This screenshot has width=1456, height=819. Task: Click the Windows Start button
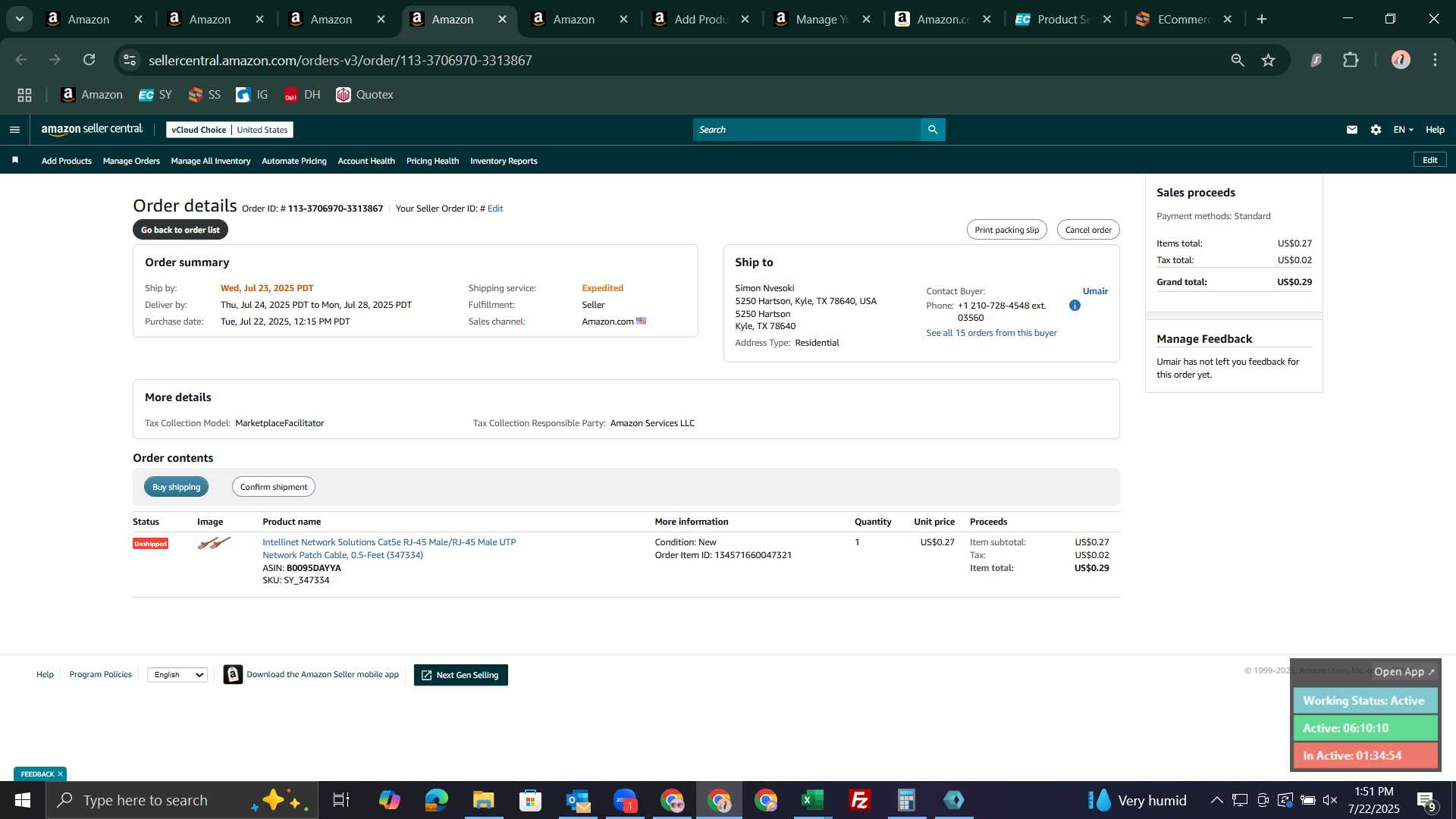click(23, 800)
